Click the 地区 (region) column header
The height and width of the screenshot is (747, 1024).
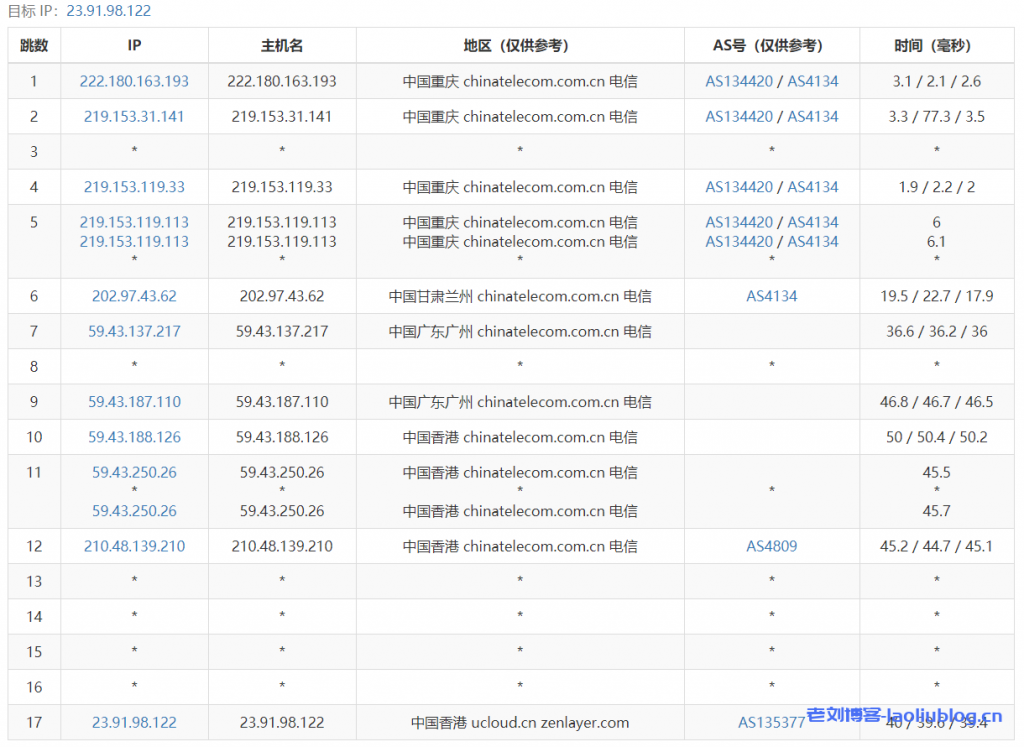tap(519, 45)
